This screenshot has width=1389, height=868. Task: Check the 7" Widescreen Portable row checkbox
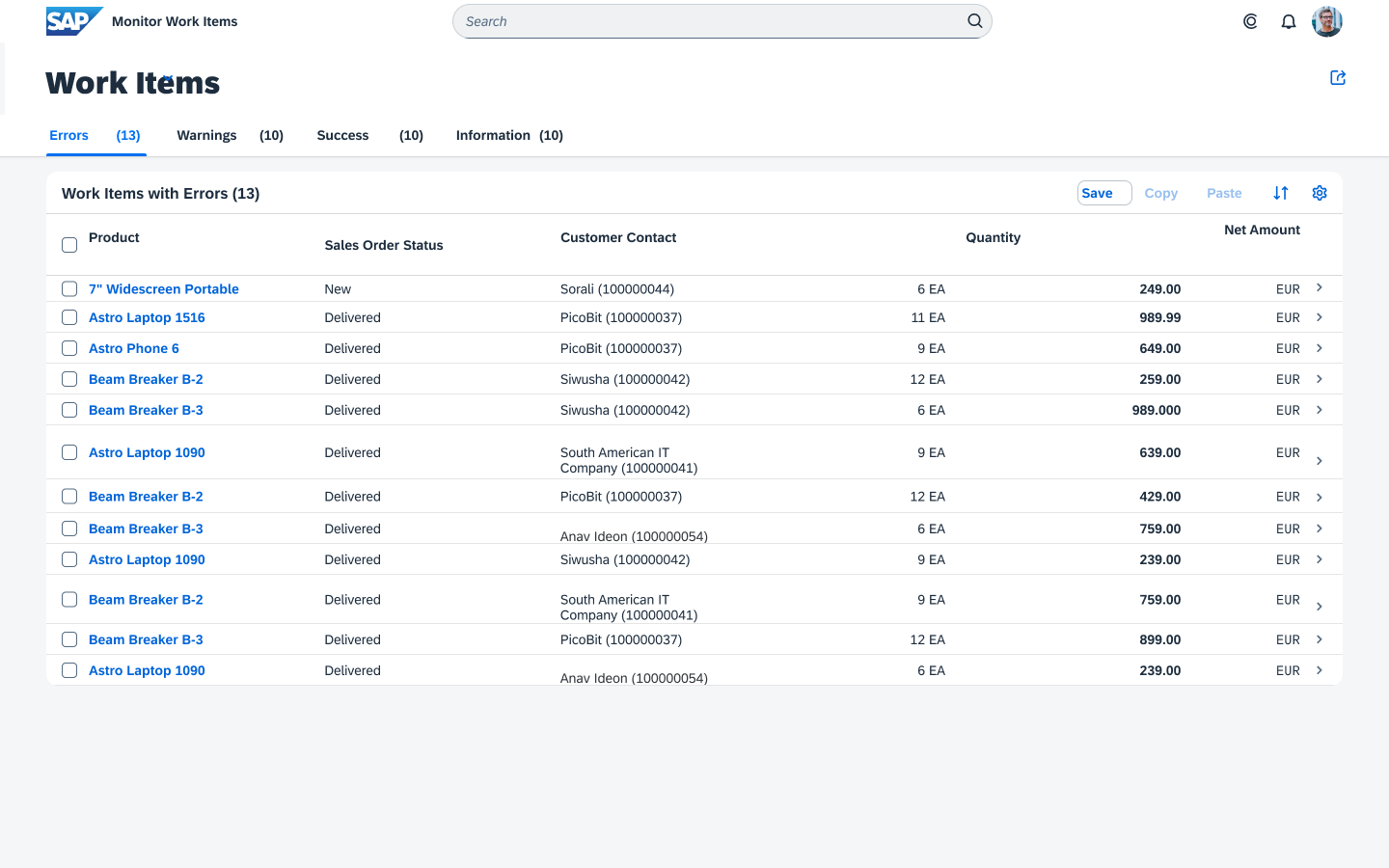click(x=69, y=288)
